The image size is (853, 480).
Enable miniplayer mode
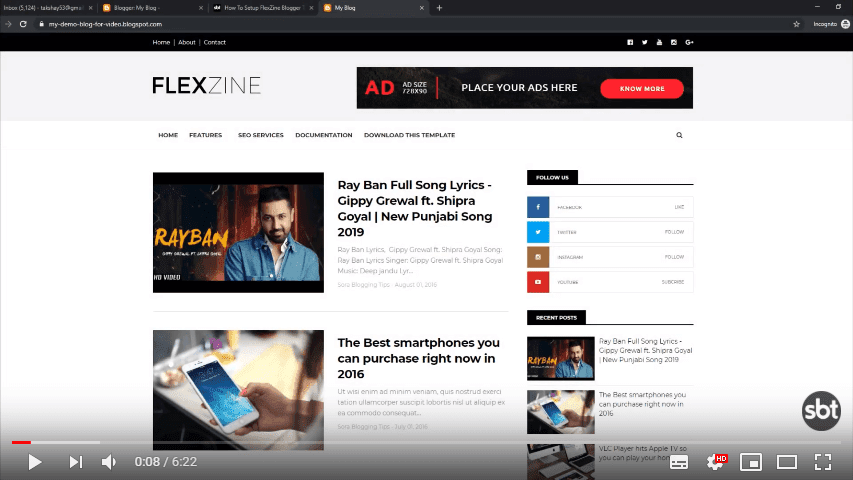pyautogui.click(x=751, y=462)
